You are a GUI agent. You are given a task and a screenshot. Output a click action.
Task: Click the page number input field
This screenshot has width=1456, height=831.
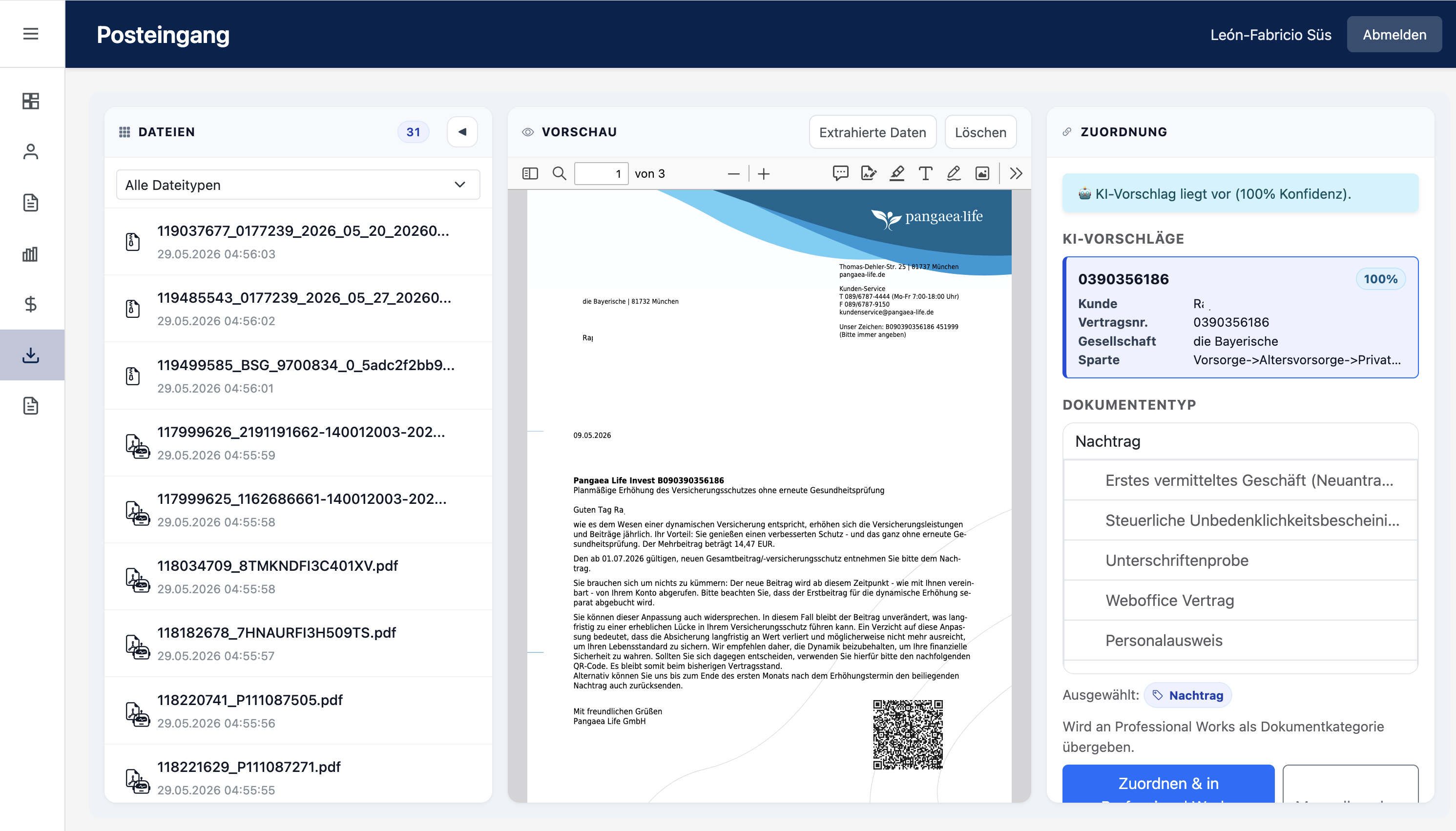[x=601, y=173]
